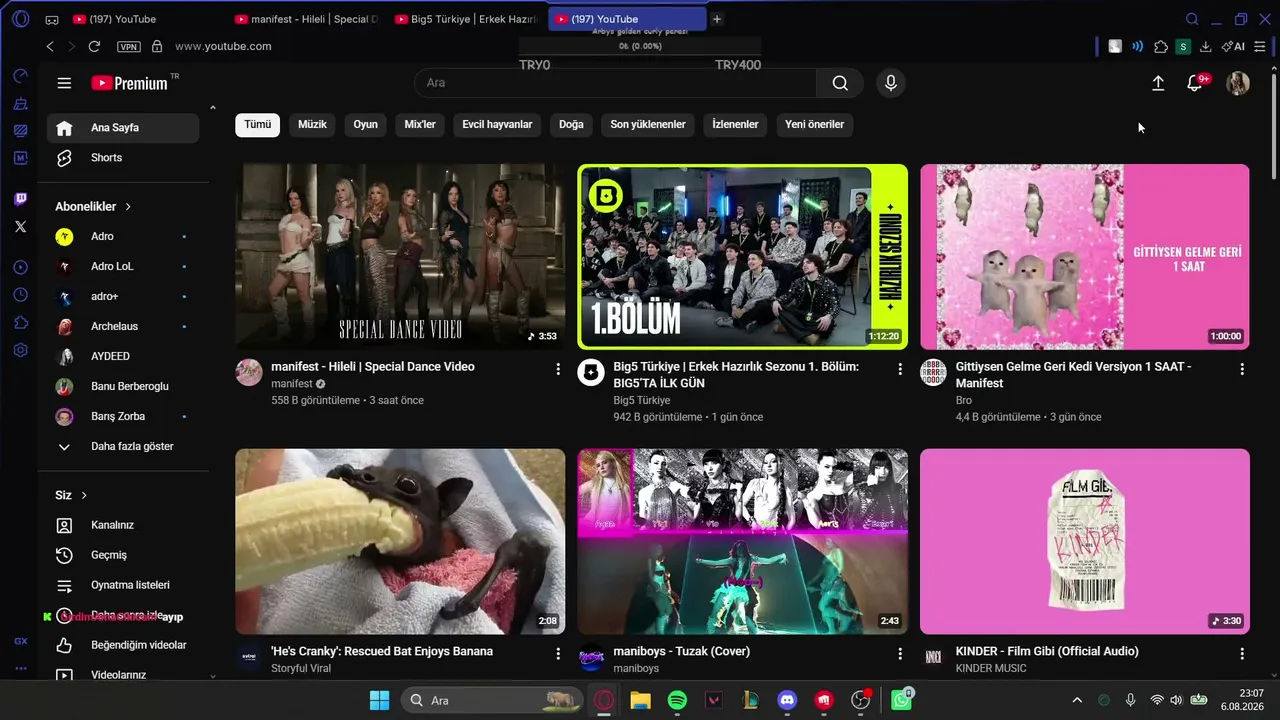Click the browser tab search magnifier

pyautogui.click(x=1192, y=19)
